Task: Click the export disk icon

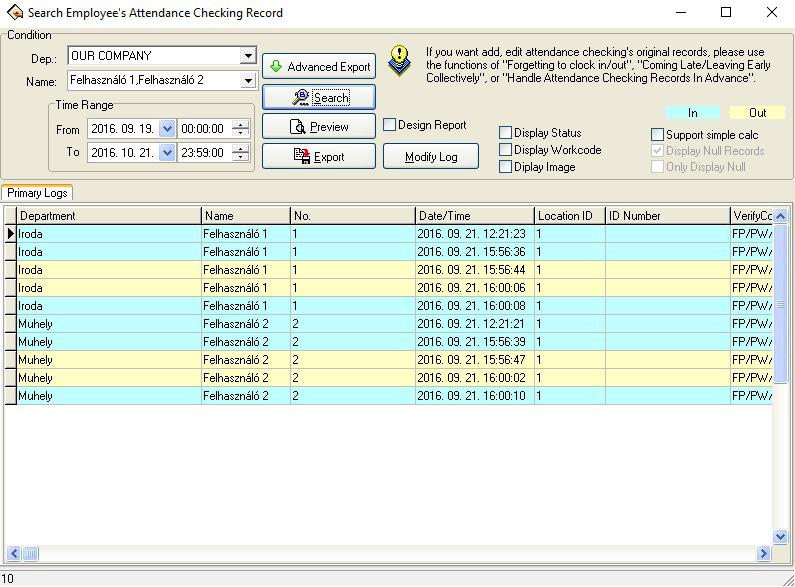Action: click(x=302, y=156)
